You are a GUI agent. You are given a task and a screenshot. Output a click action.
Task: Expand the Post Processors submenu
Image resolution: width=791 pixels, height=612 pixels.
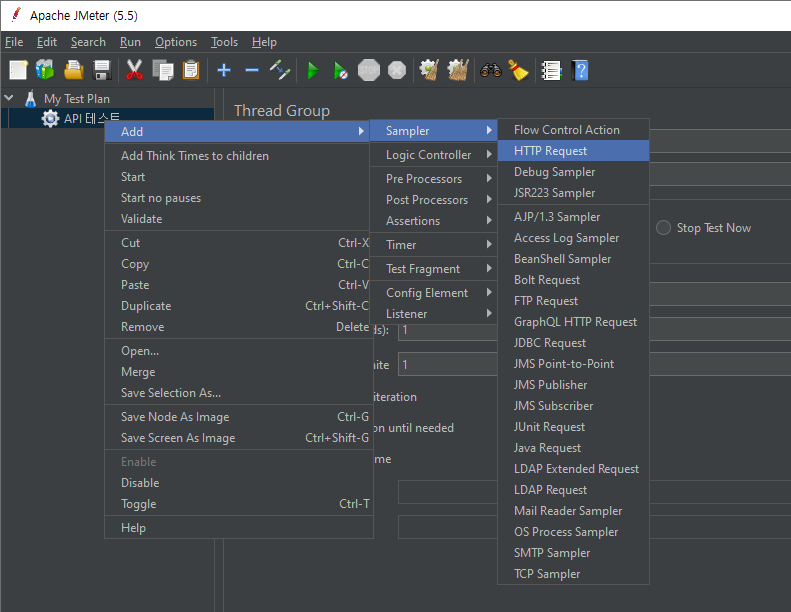tap(433, 200)
